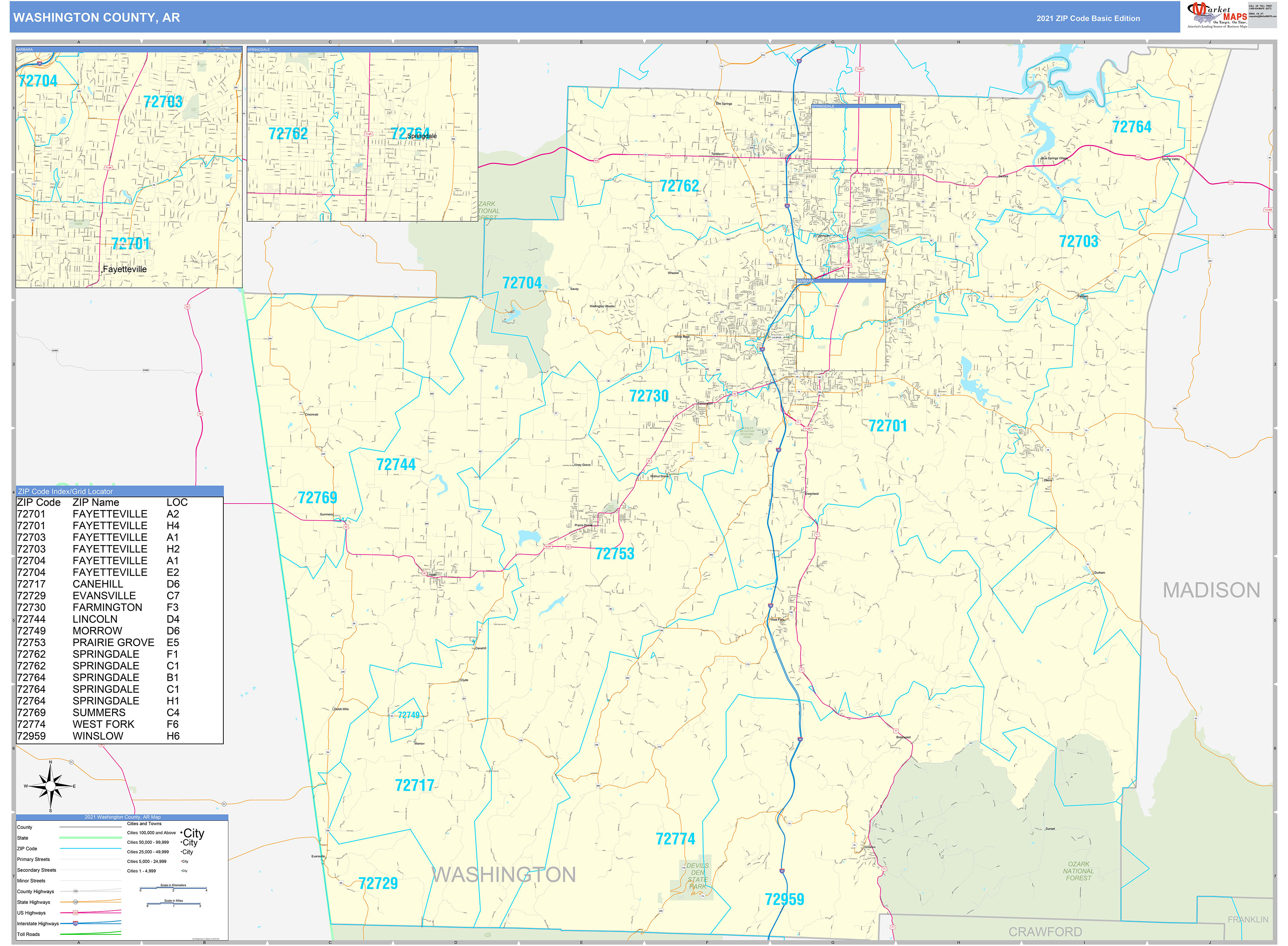
Task: Click the 72774 ZIP label on main map
Action: 675,839
